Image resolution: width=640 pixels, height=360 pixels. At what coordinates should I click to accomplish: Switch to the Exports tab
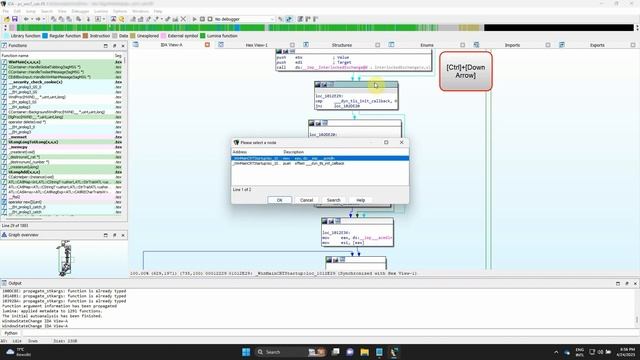pyautogui.click(x=597, y=45)
